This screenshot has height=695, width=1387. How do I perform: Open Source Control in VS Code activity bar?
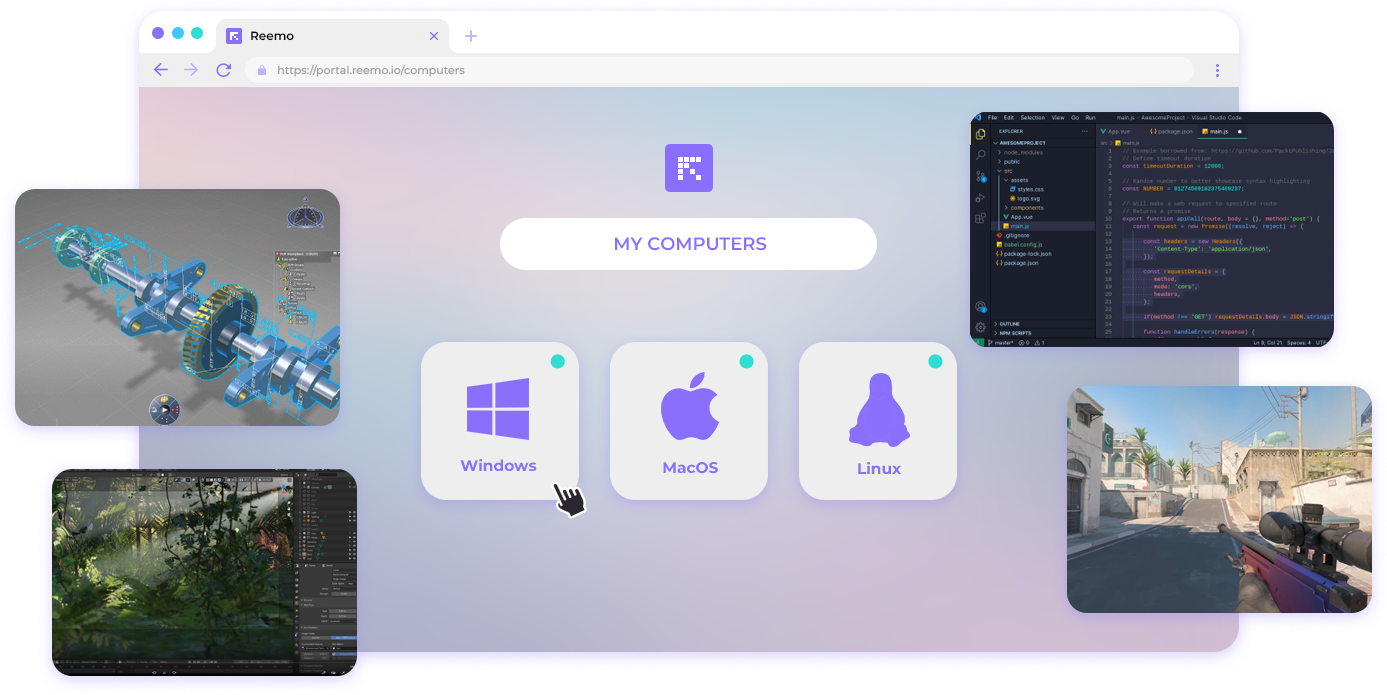click(980, 176)
